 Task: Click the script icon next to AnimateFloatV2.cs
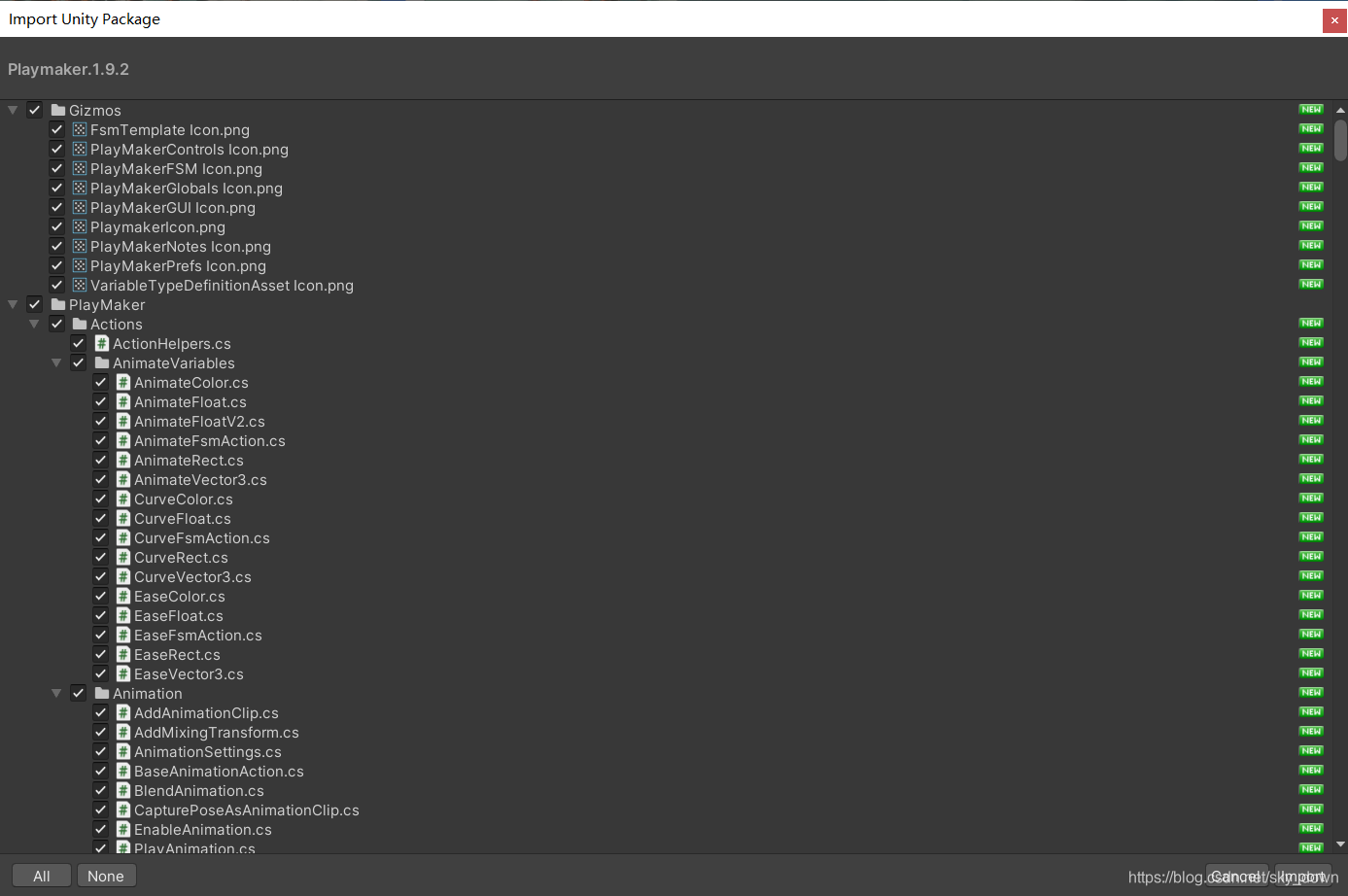pos(123,421)
